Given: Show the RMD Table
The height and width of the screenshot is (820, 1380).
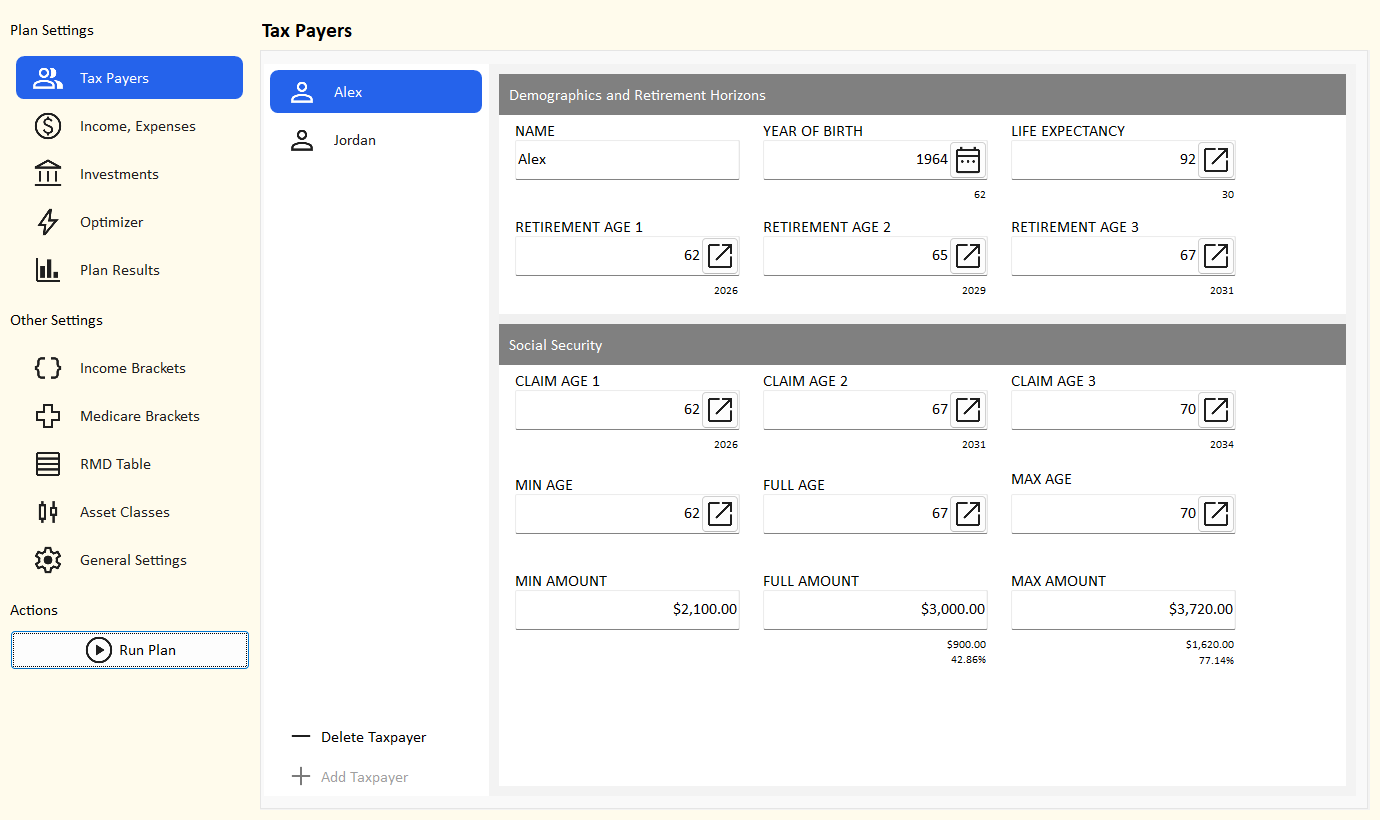Looking at the screenshot, I should [129, 464].
